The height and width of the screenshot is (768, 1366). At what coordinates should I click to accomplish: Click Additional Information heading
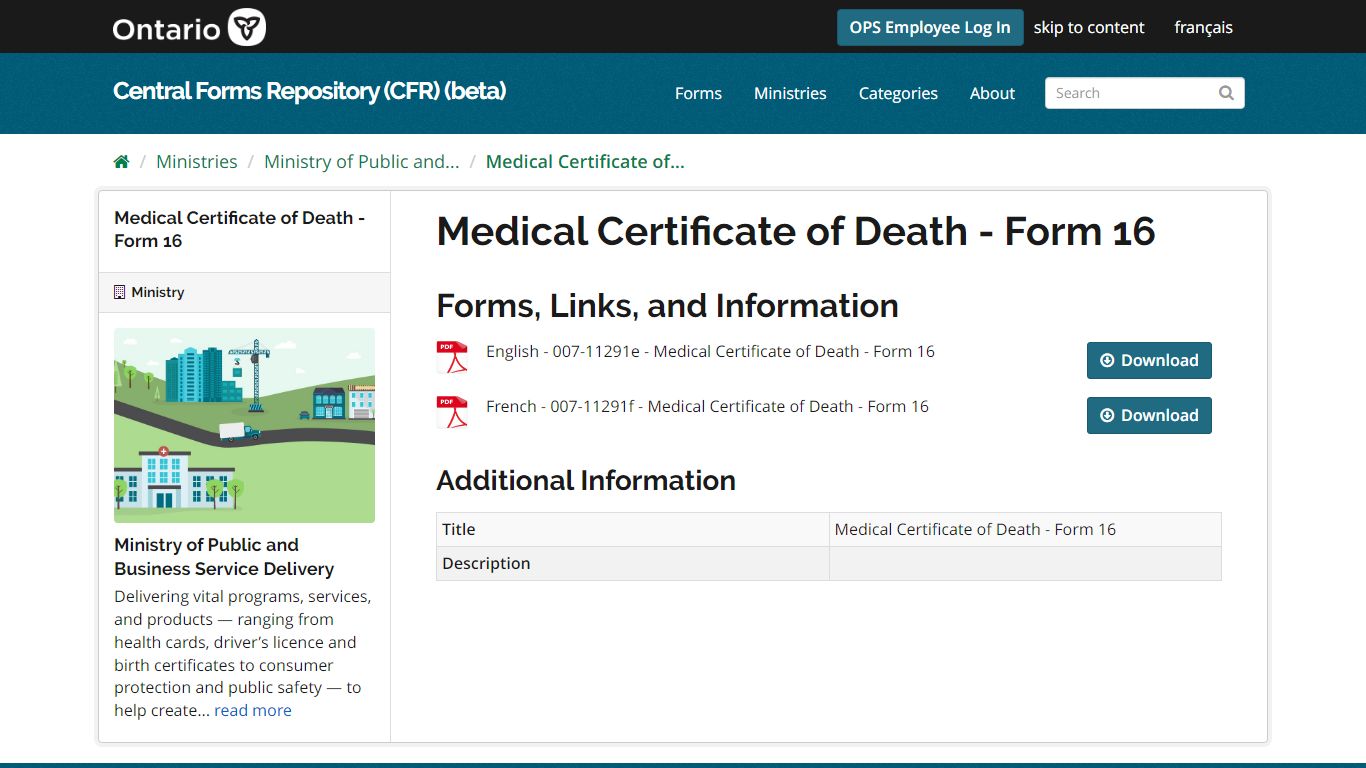click(x=586, y=480)
